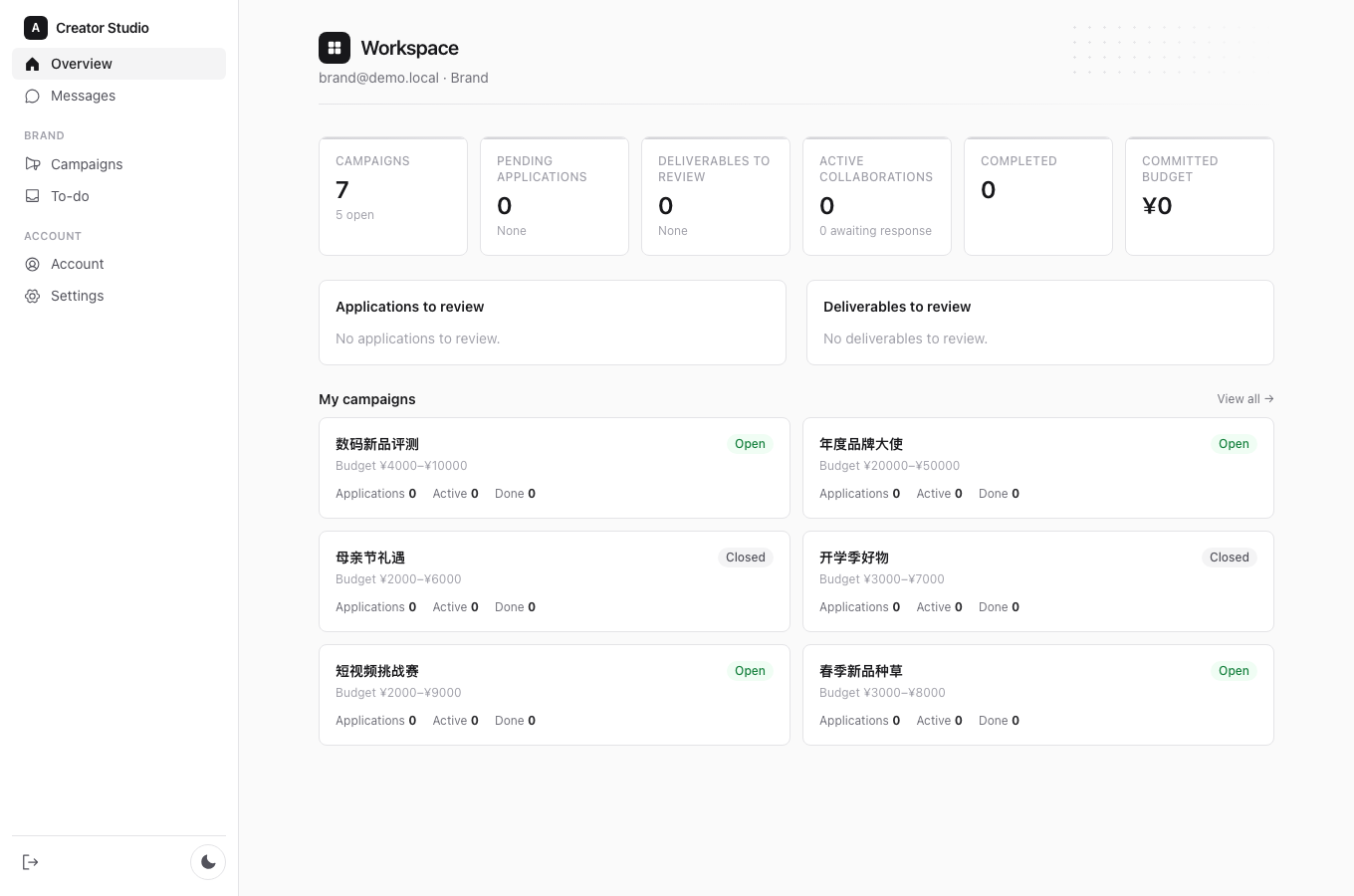Open Messages in the sidebar
This screenshot has height=896, width=1354.
(118, 96)
